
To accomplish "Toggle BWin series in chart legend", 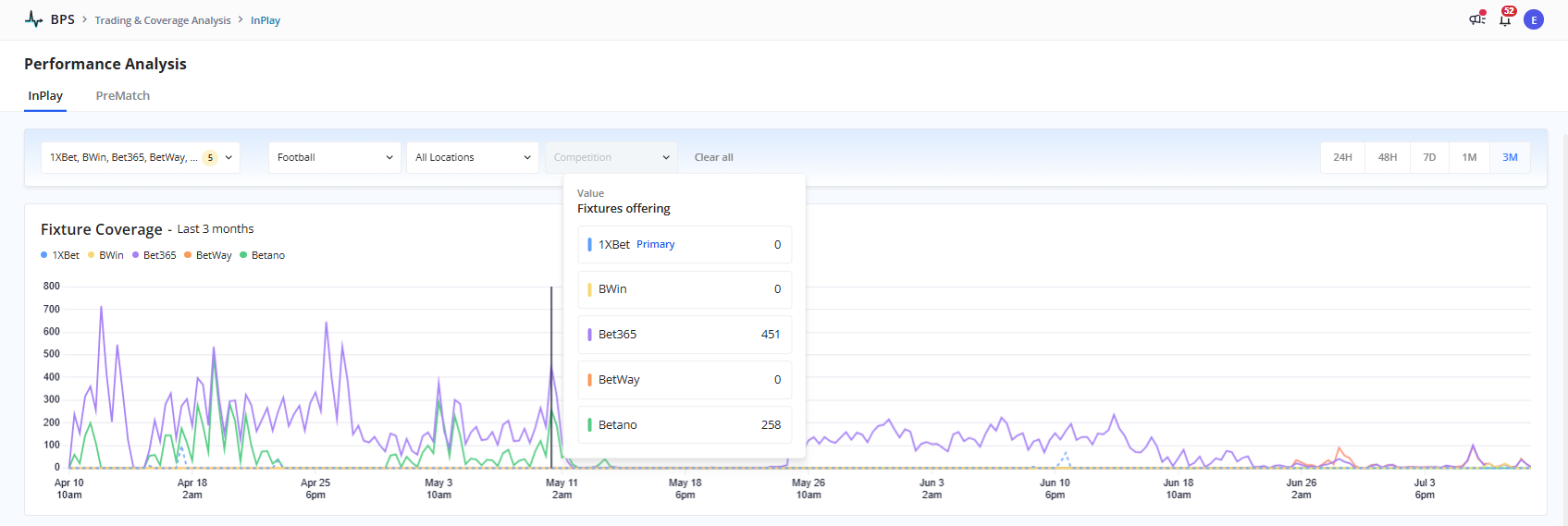I will [x=105, y=255].
